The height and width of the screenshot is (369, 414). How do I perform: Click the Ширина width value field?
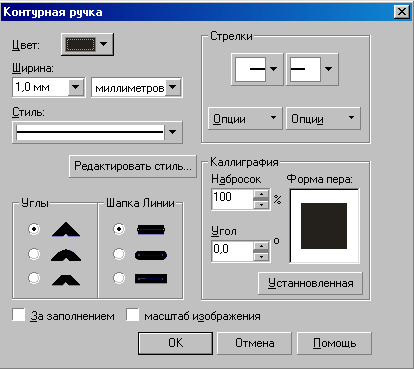[x=41, y=87]
